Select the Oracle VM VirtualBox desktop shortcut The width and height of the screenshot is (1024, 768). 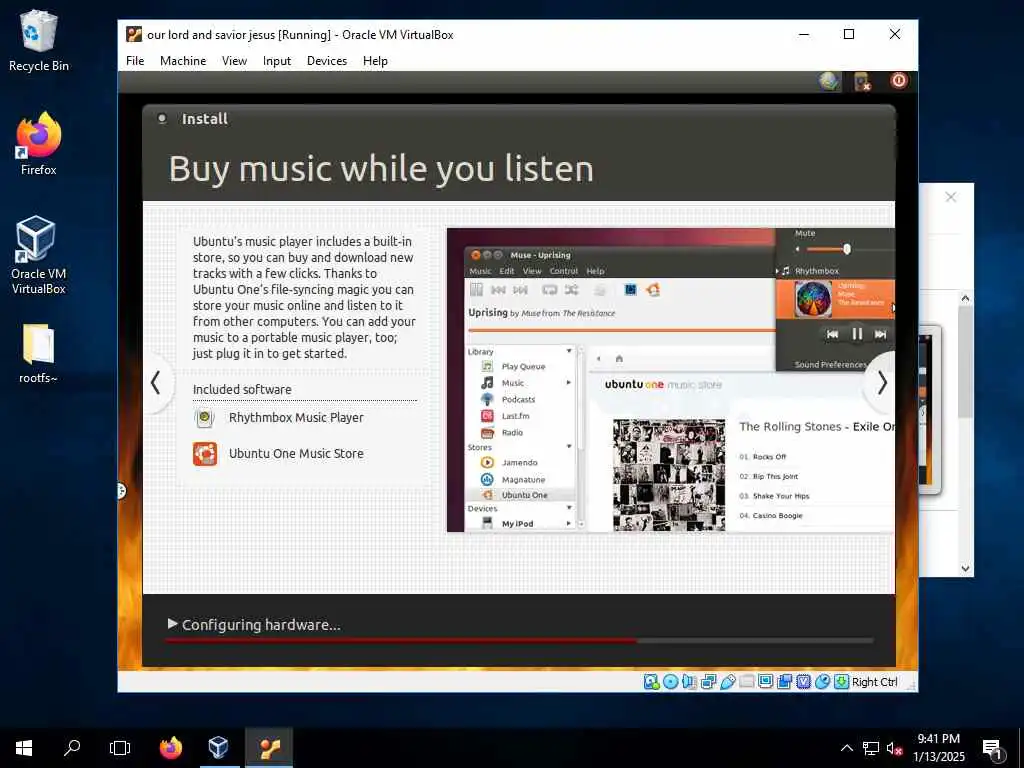click(x=39, y=255)
